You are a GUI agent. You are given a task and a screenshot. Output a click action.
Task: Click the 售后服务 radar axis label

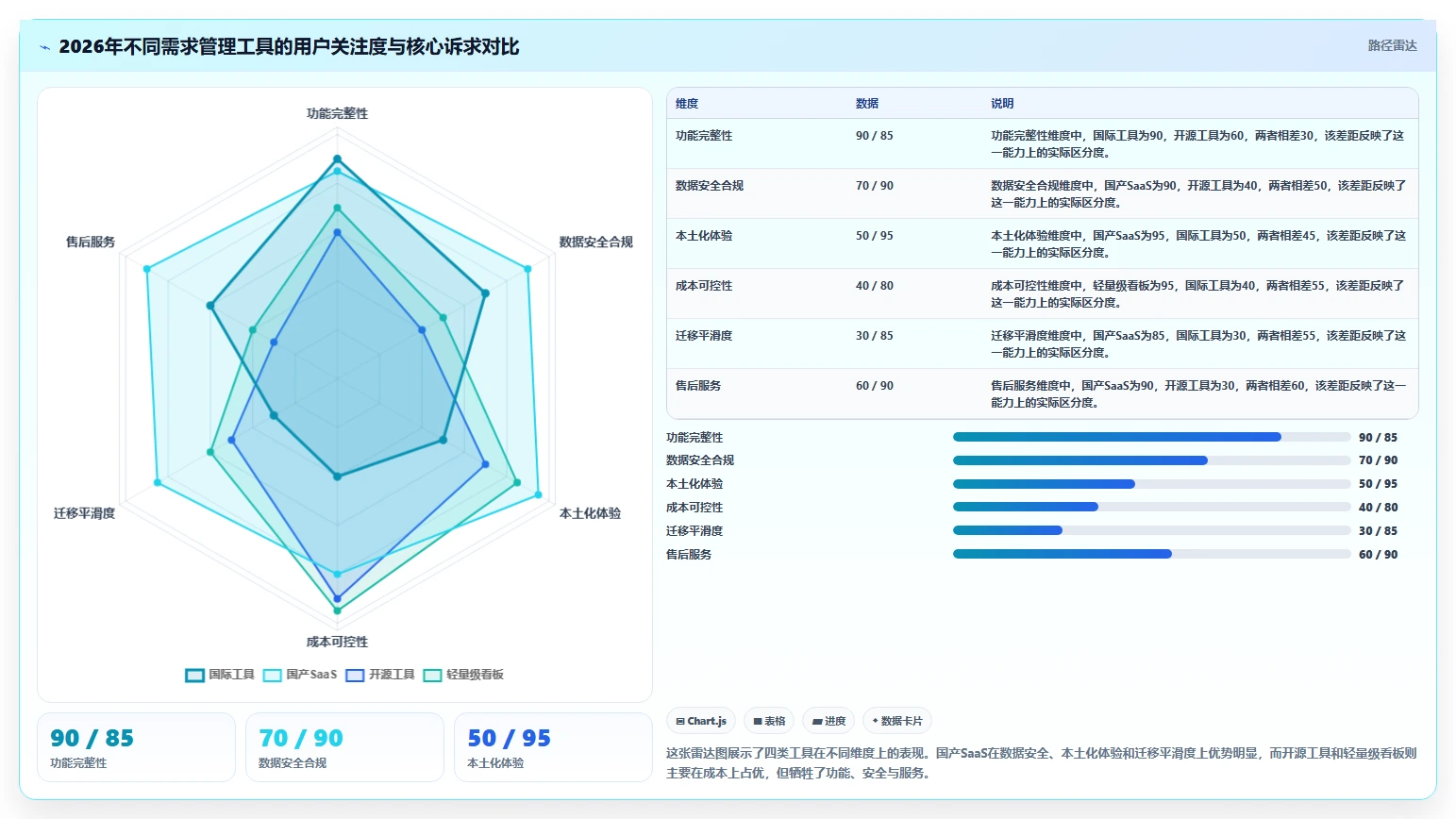[x=91, y=242]
